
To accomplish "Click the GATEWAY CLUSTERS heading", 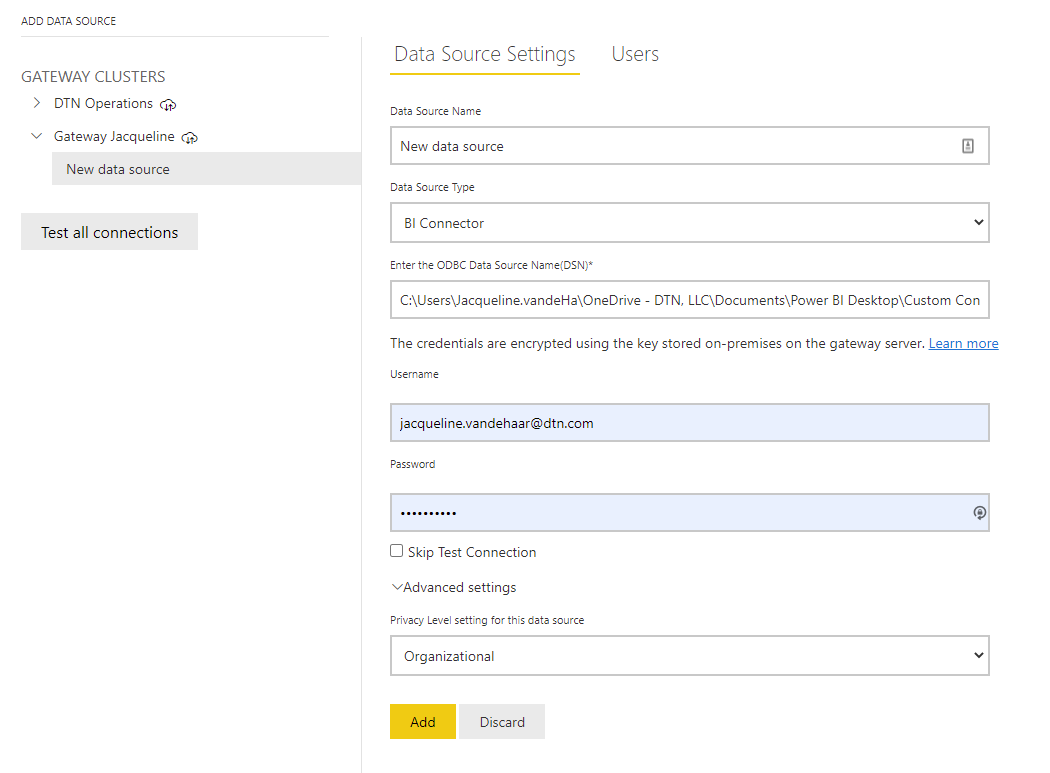I will (93, 77).
